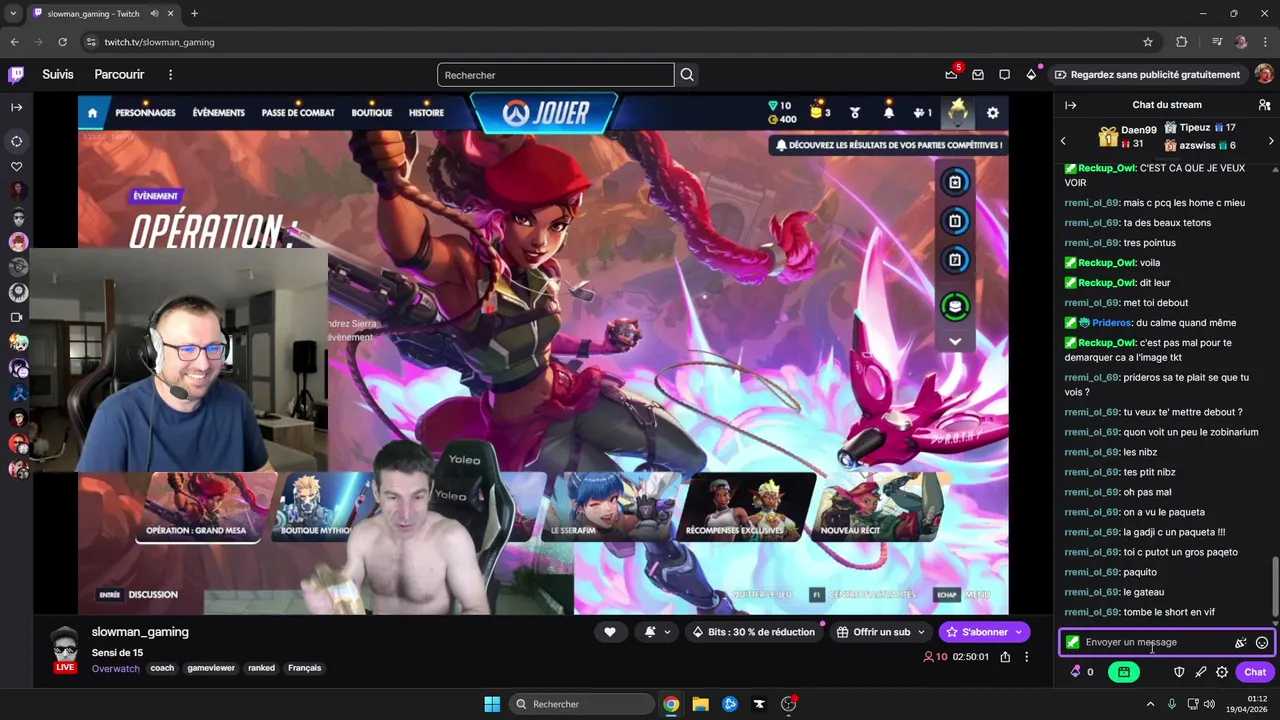Open chat settings gear icon
The height and width of the screenshot is (720, 1280).
(x=1222, y=672)
